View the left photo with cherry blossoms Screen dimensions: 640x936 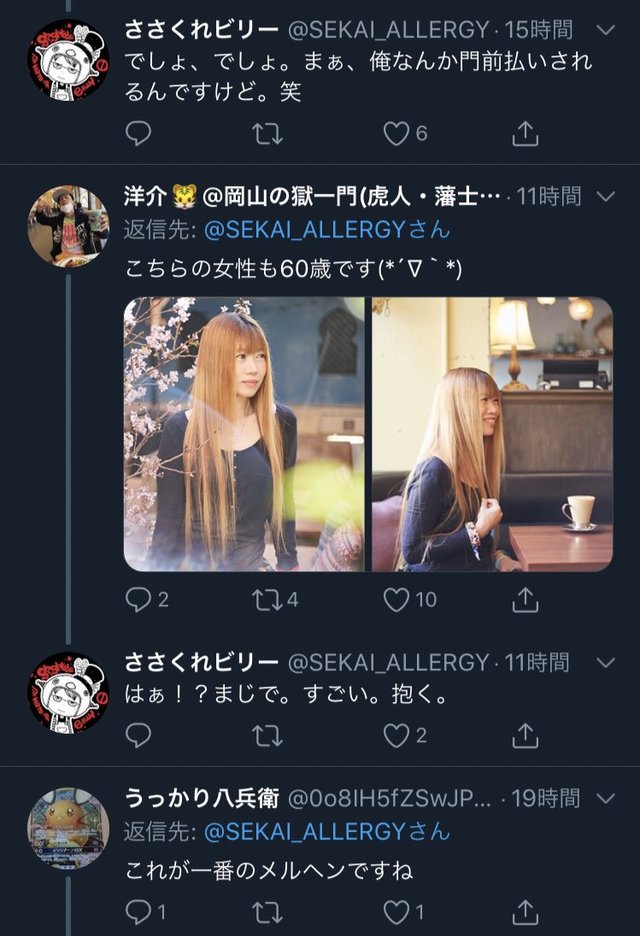244,434
